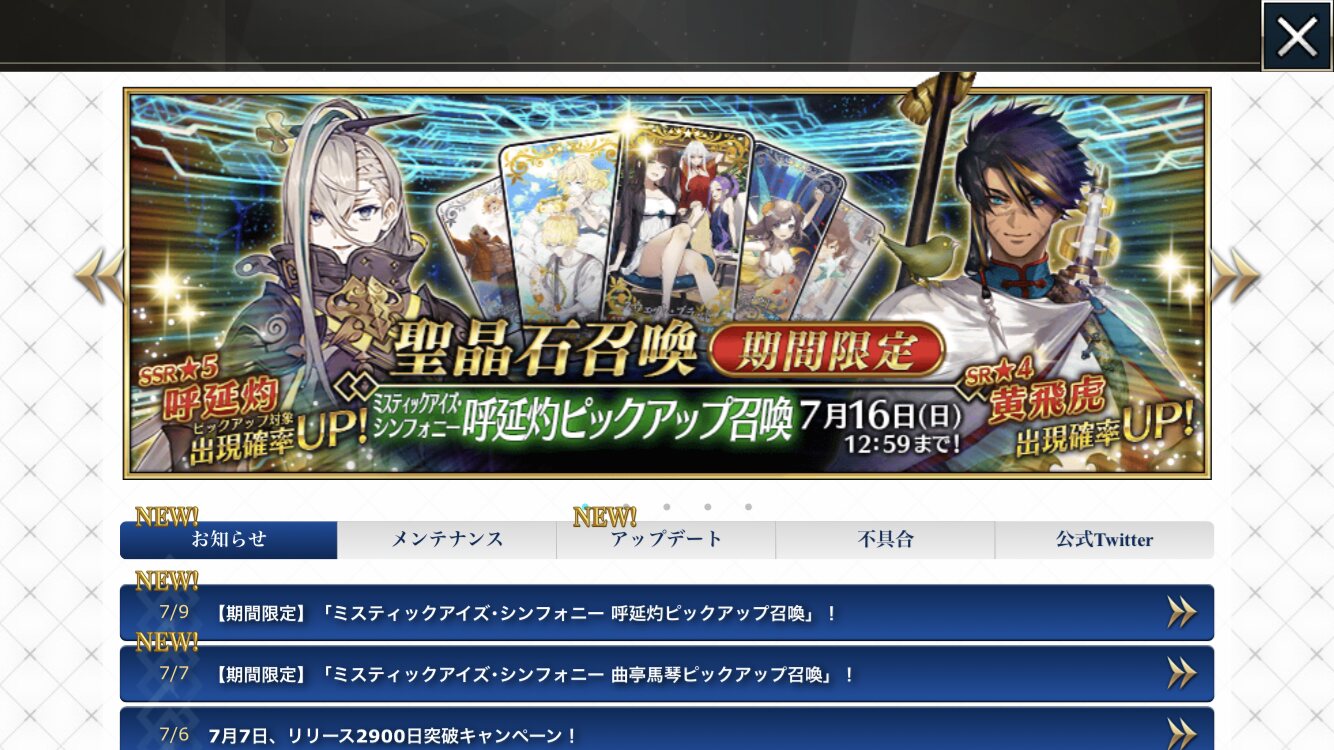The height and width of the screenshot is (750, 1334).
Task: Open the 7/9 呼延灼ピックアップ召喚 notice
Action: pos(667,613)
